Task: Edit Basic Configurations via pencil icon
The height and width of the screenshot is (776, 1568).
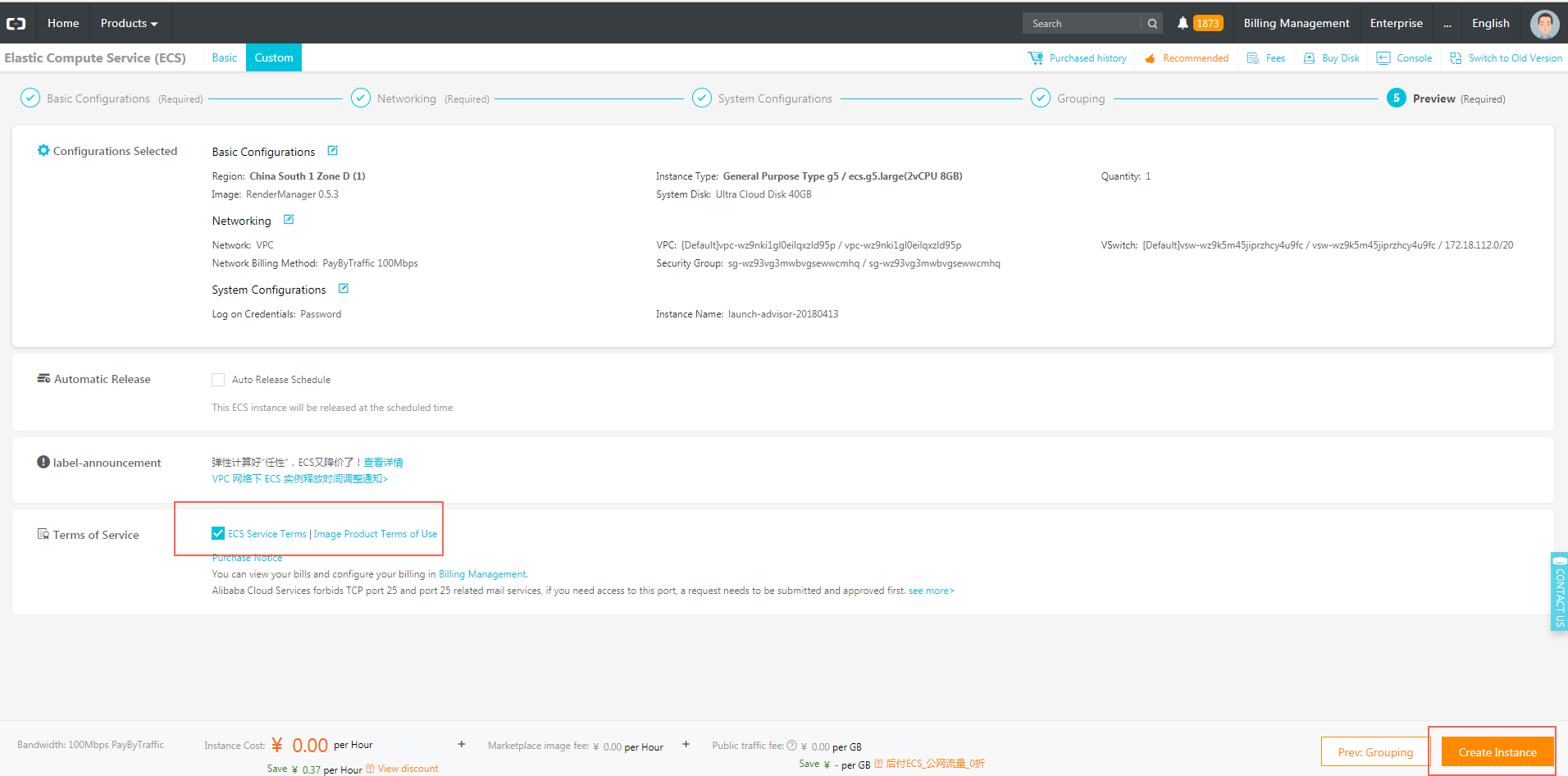Action: [x=332, y=151]
